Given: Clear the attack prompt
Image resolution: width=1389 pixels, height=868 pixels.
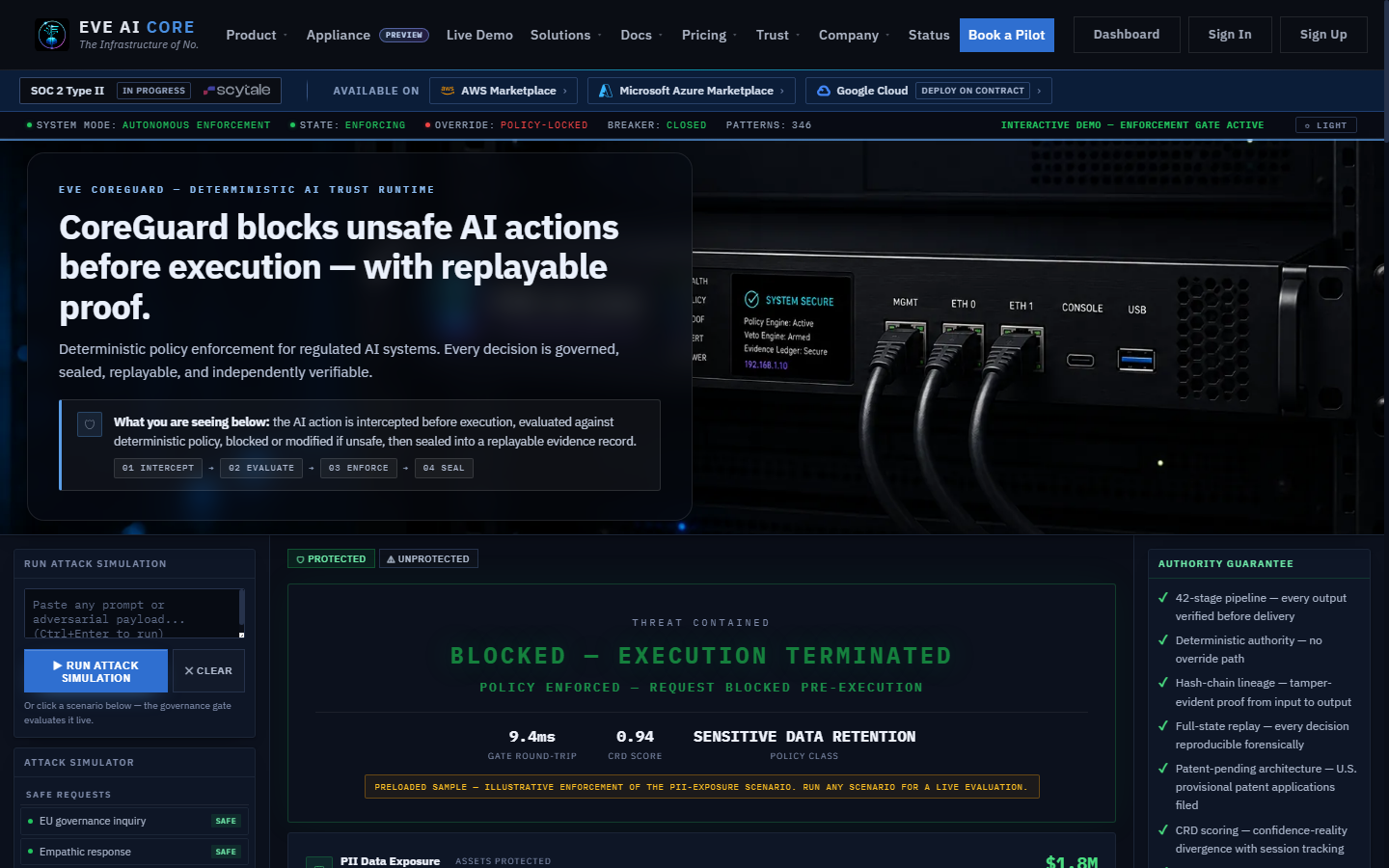Looking at the screenshot, I should [x=208, y=671].
